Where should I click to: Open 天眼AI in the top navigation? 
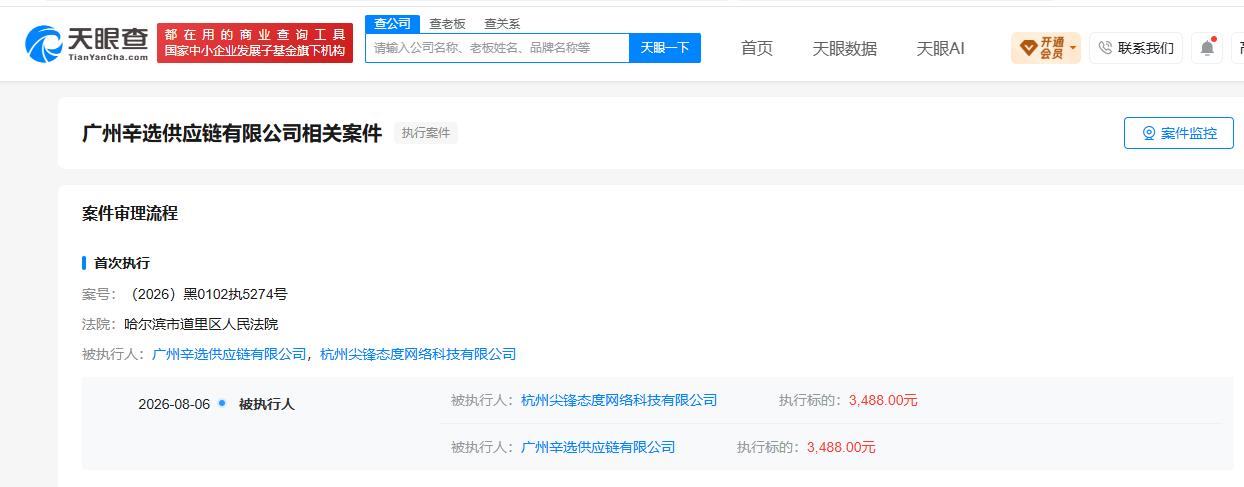pos(940,48)
